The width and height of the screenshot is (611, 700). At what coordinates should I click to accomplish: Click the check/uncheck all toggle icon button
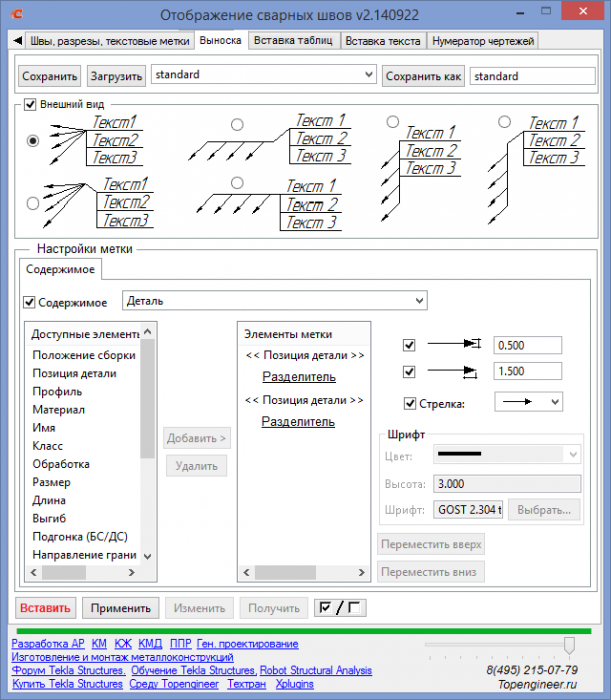point(340,608)
